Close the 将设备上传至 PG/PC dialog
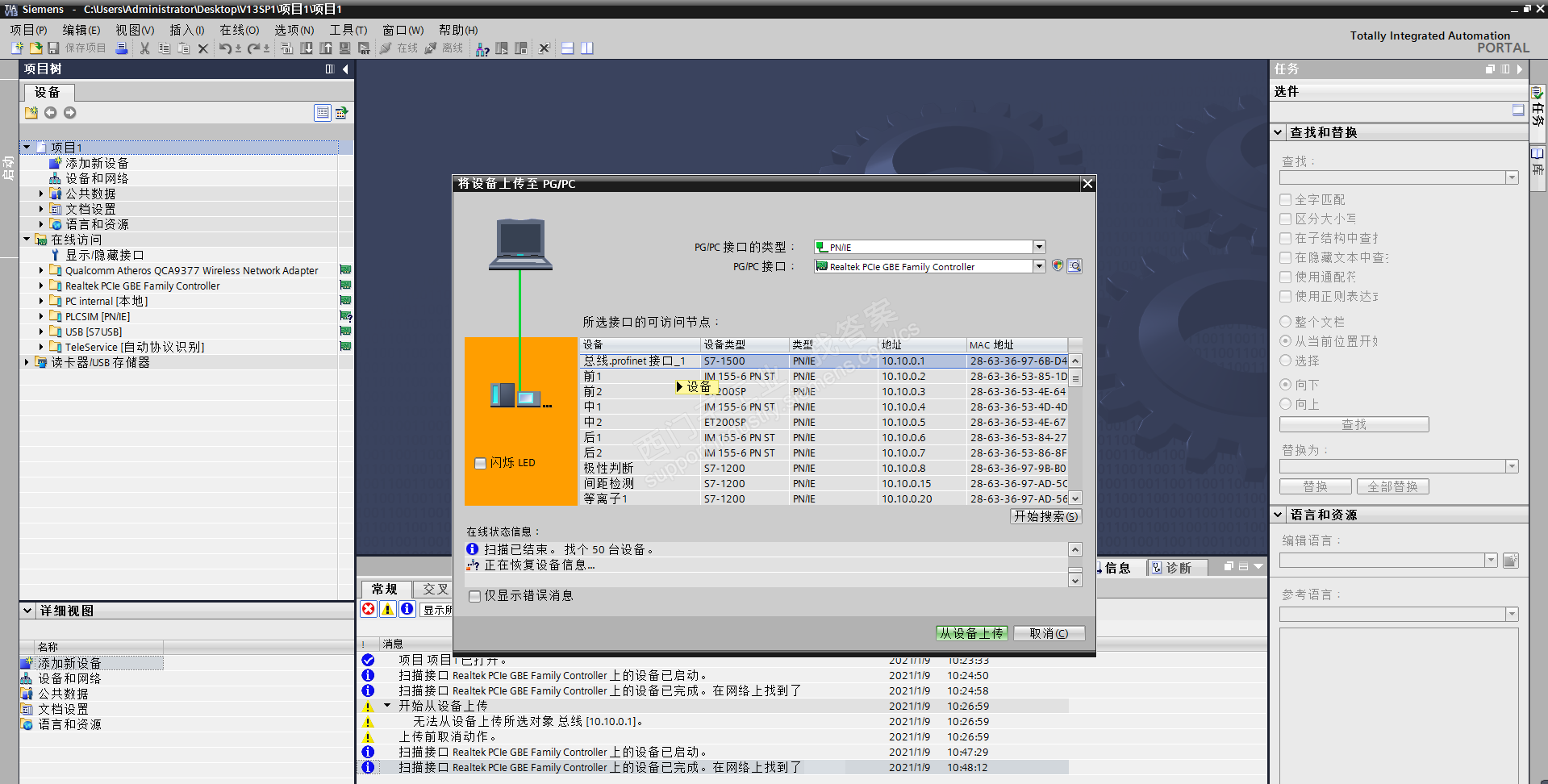 [x=1087, y=184]
